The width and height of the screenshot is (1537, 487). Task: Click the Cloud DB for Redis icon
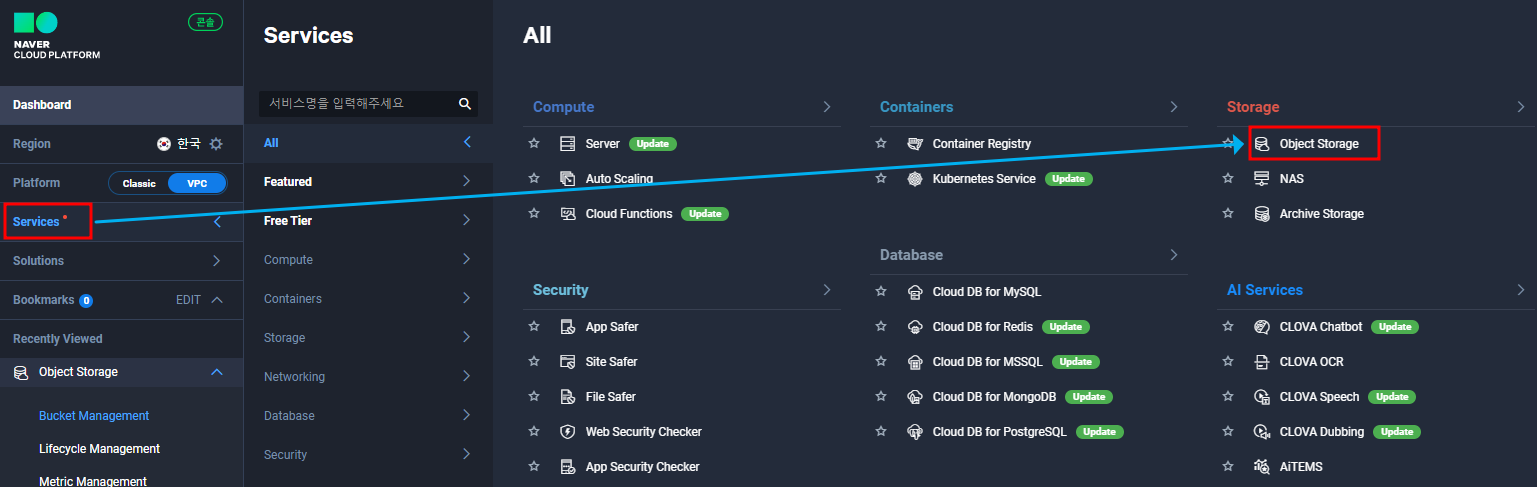click(914, 327)
